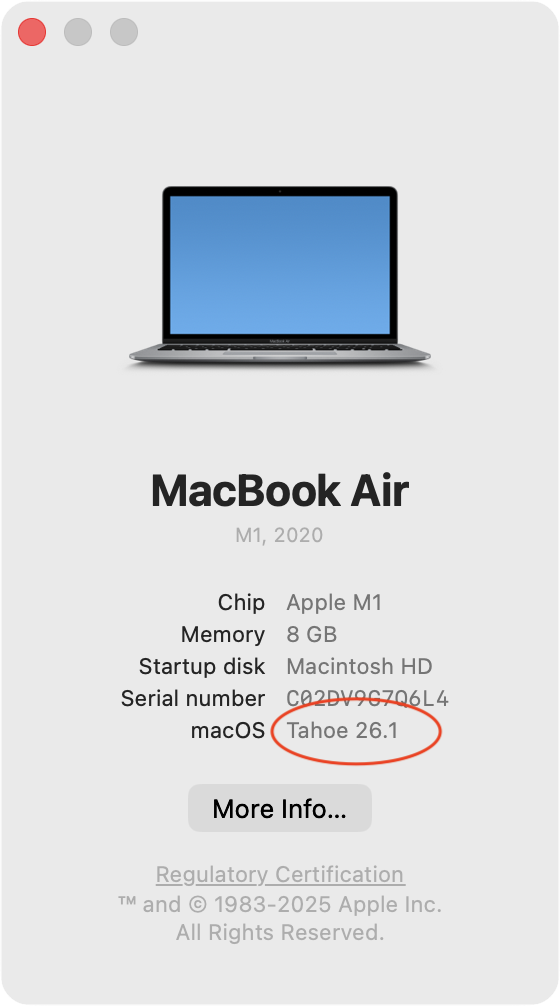
Task: Open the Regulatory Certification link
Action: tap(280, 874)
